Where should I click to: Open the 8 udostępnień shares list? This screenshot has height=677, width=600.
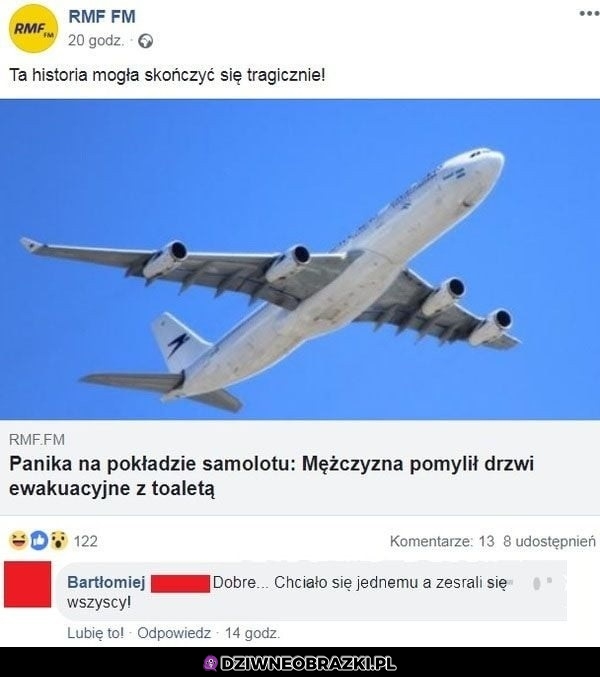[549, 541]
